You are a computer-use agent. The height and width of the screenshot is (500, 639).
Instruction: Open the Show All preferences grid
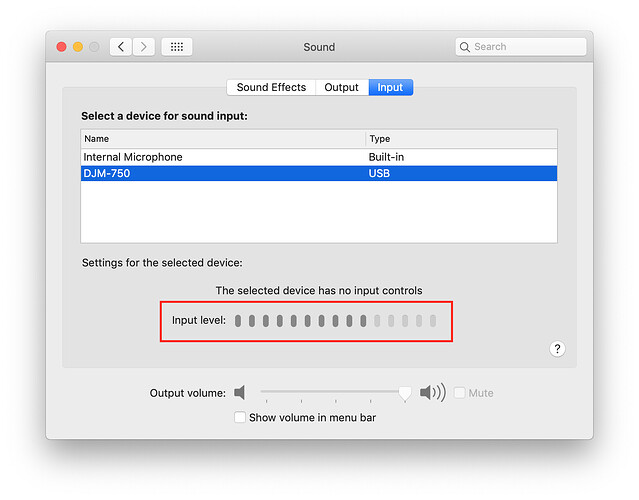click(x=177, y=47)
